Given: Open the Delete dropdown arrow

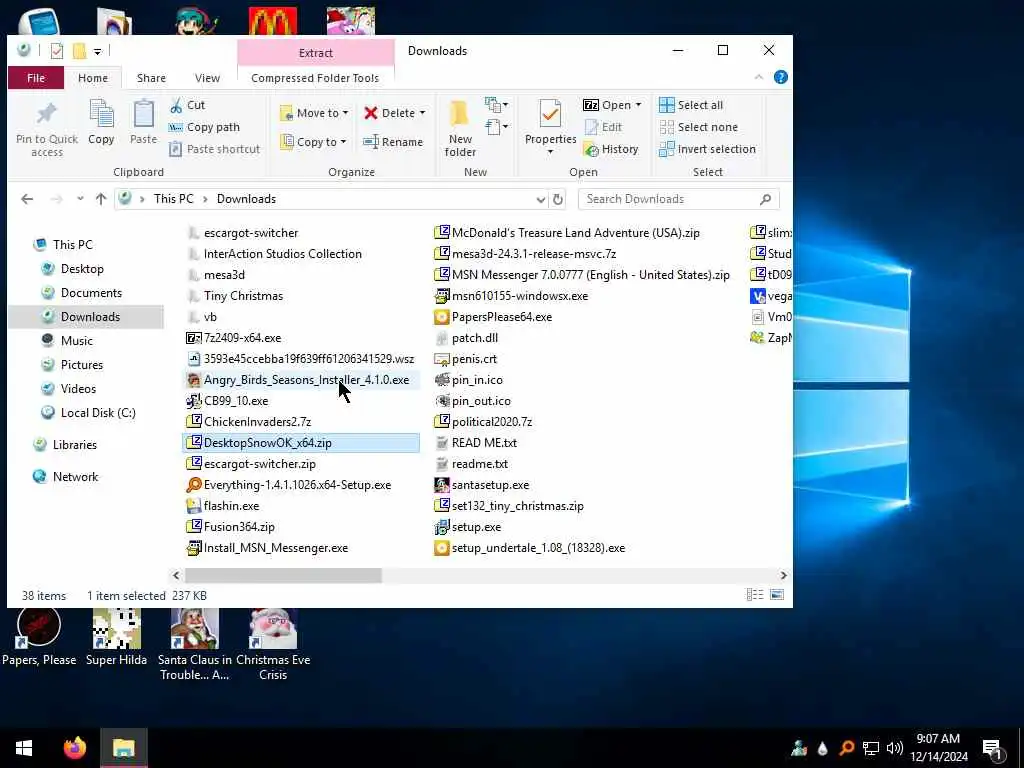Looking at the screenshot, I should (422, 113).
